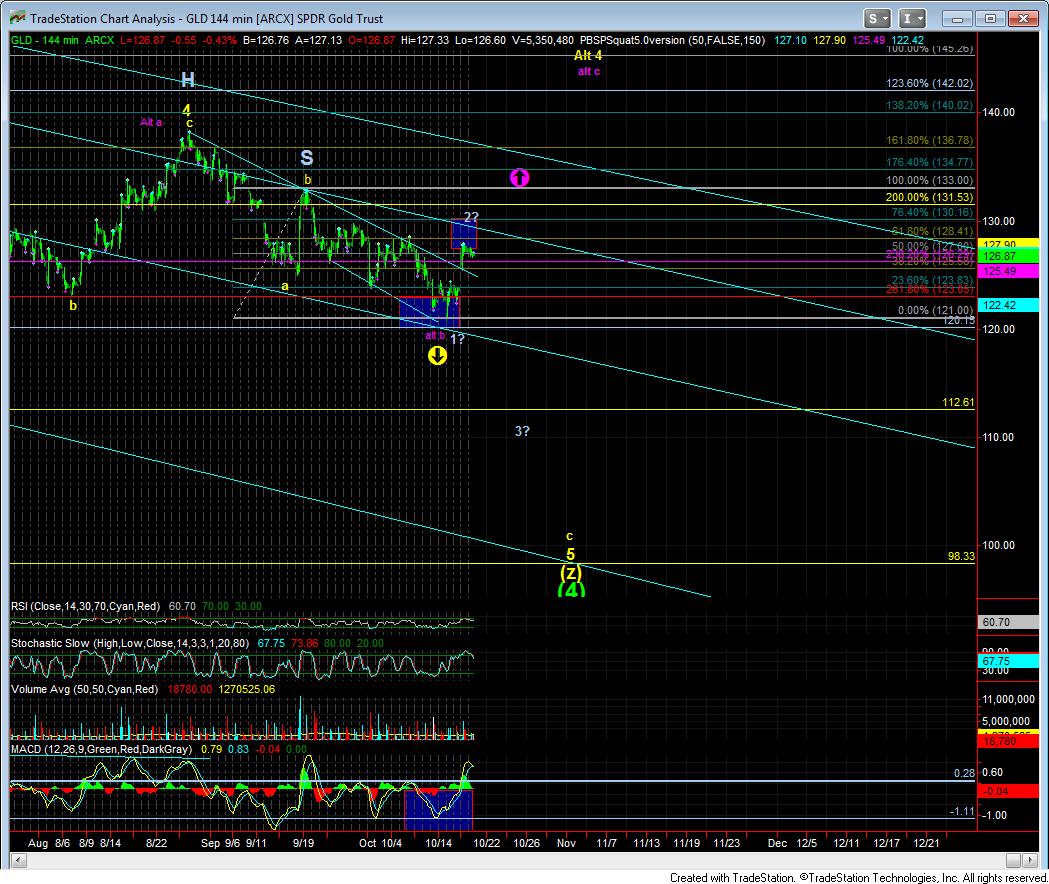
Task: Click the TradeStation chart window icon
Action: [x=16, y=18]
